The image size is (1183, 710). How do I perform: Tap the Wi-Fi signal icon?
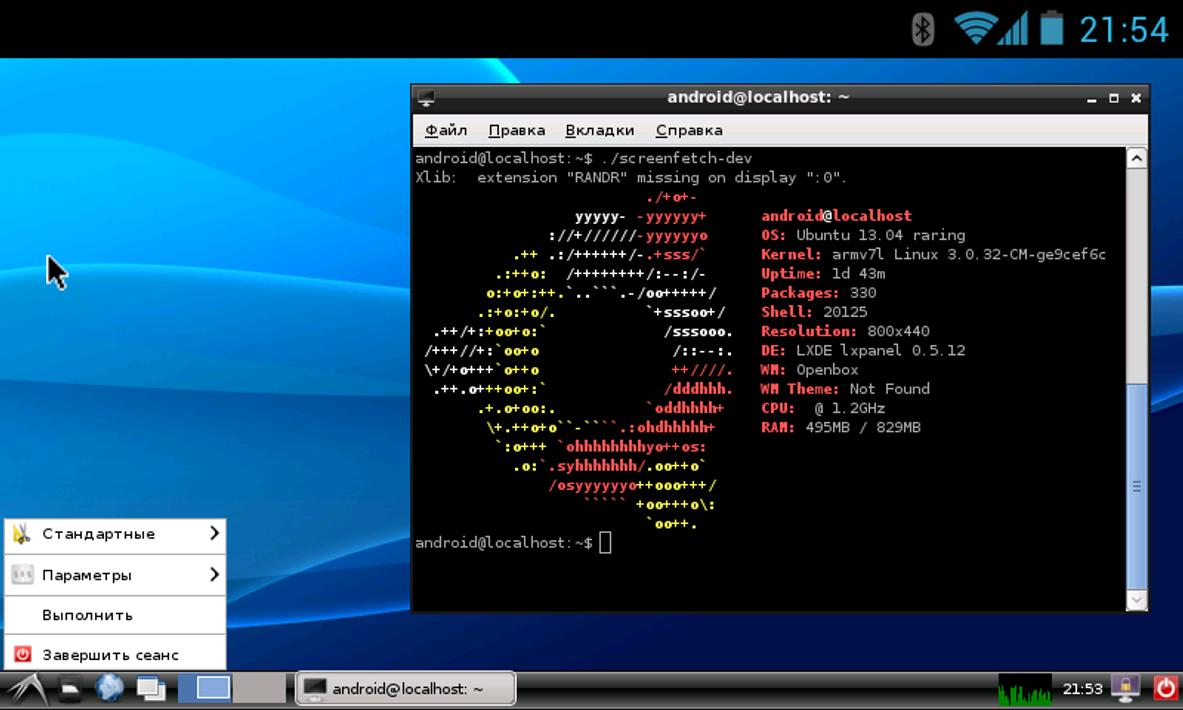click(x=975, y=29)
